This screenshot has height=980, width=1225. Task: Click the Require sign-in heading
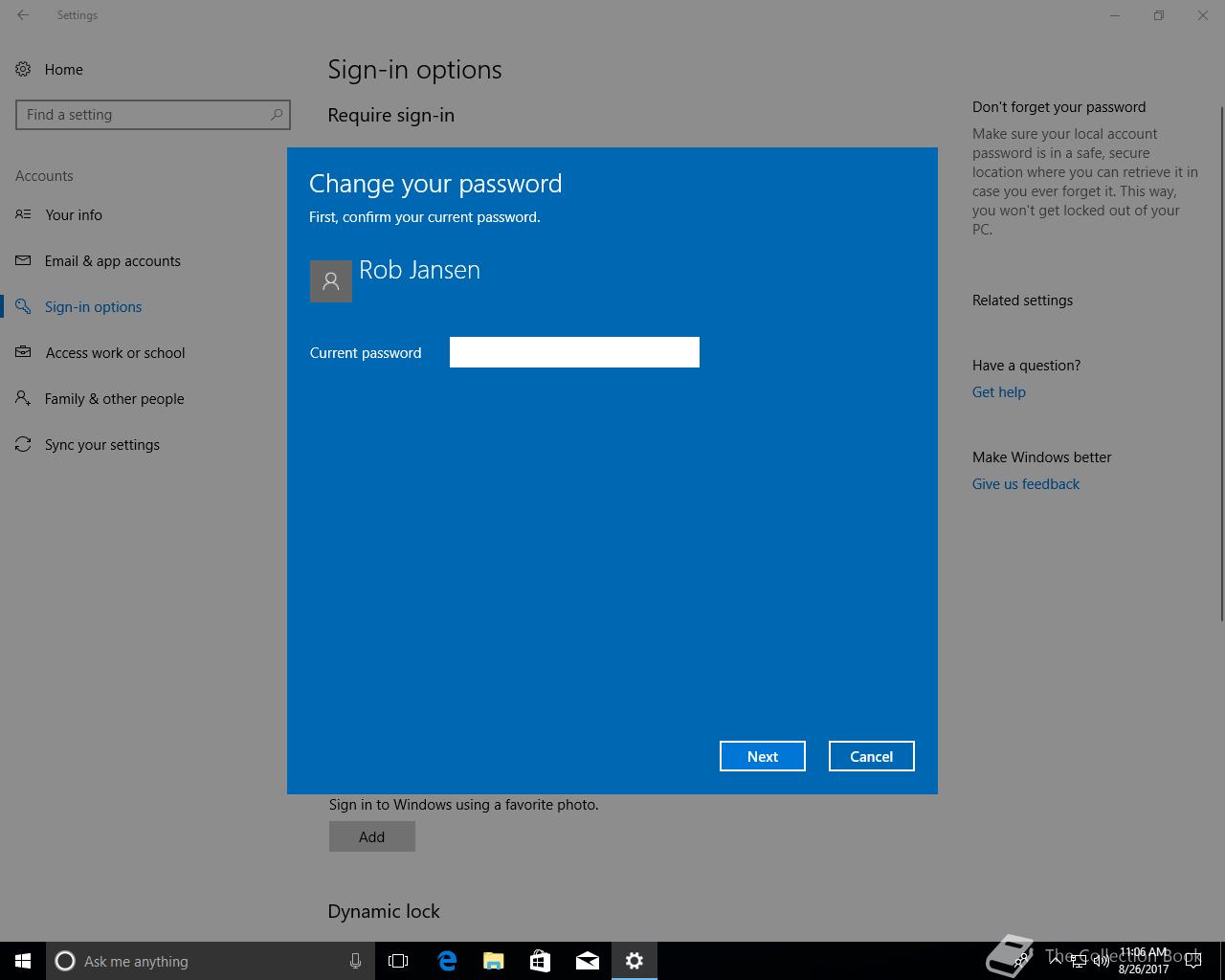tap(391, 115)
